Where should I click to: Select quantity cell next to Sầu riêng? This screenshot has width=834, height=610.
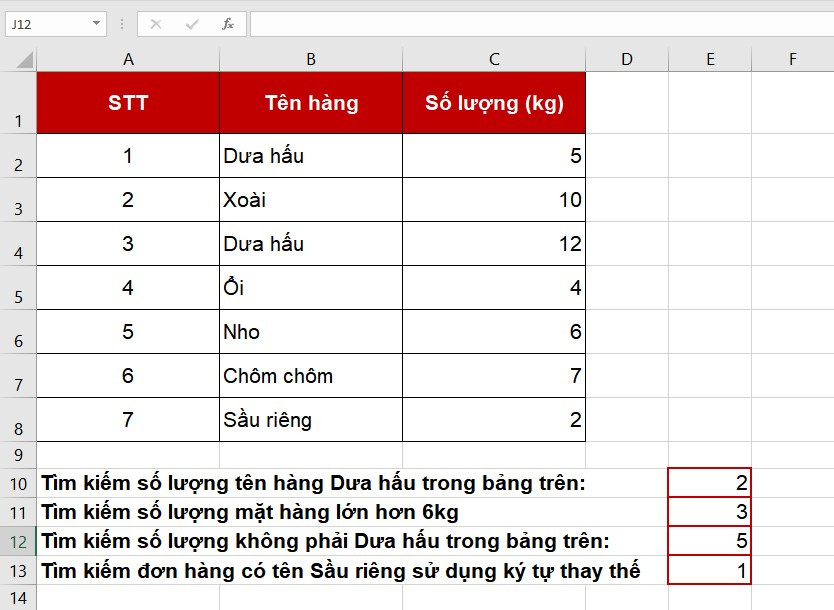(x=494, y=420)
